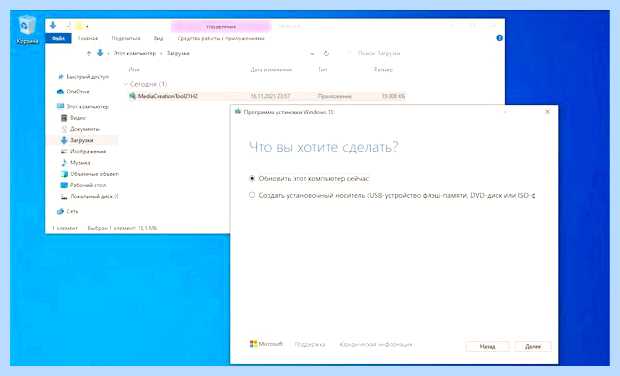This screenshot has height=376, width=620.
Task: Open the quick access toolbar customize arrow
Action: pyautogui.click(x=87, y=26)
